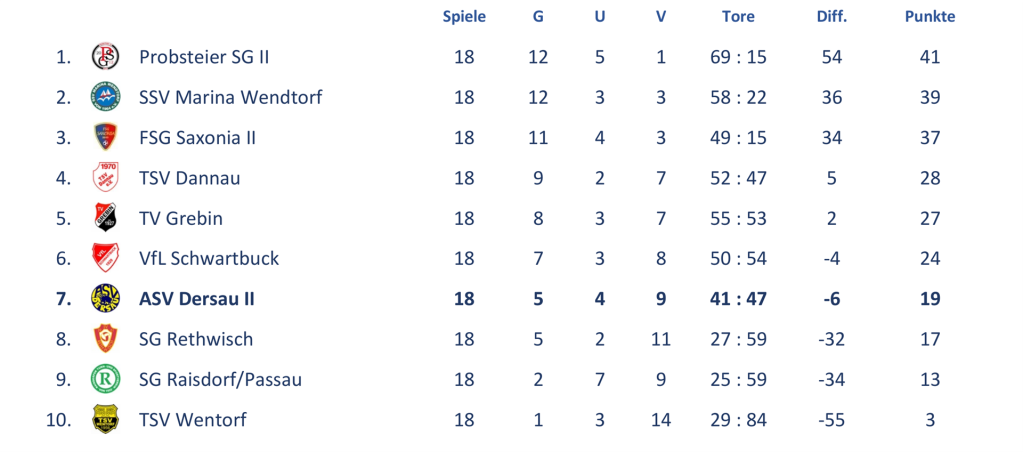Click the SSV Marina Wendtorf team name
Screen dimensions: 1023x452
(x=230, y=97)
